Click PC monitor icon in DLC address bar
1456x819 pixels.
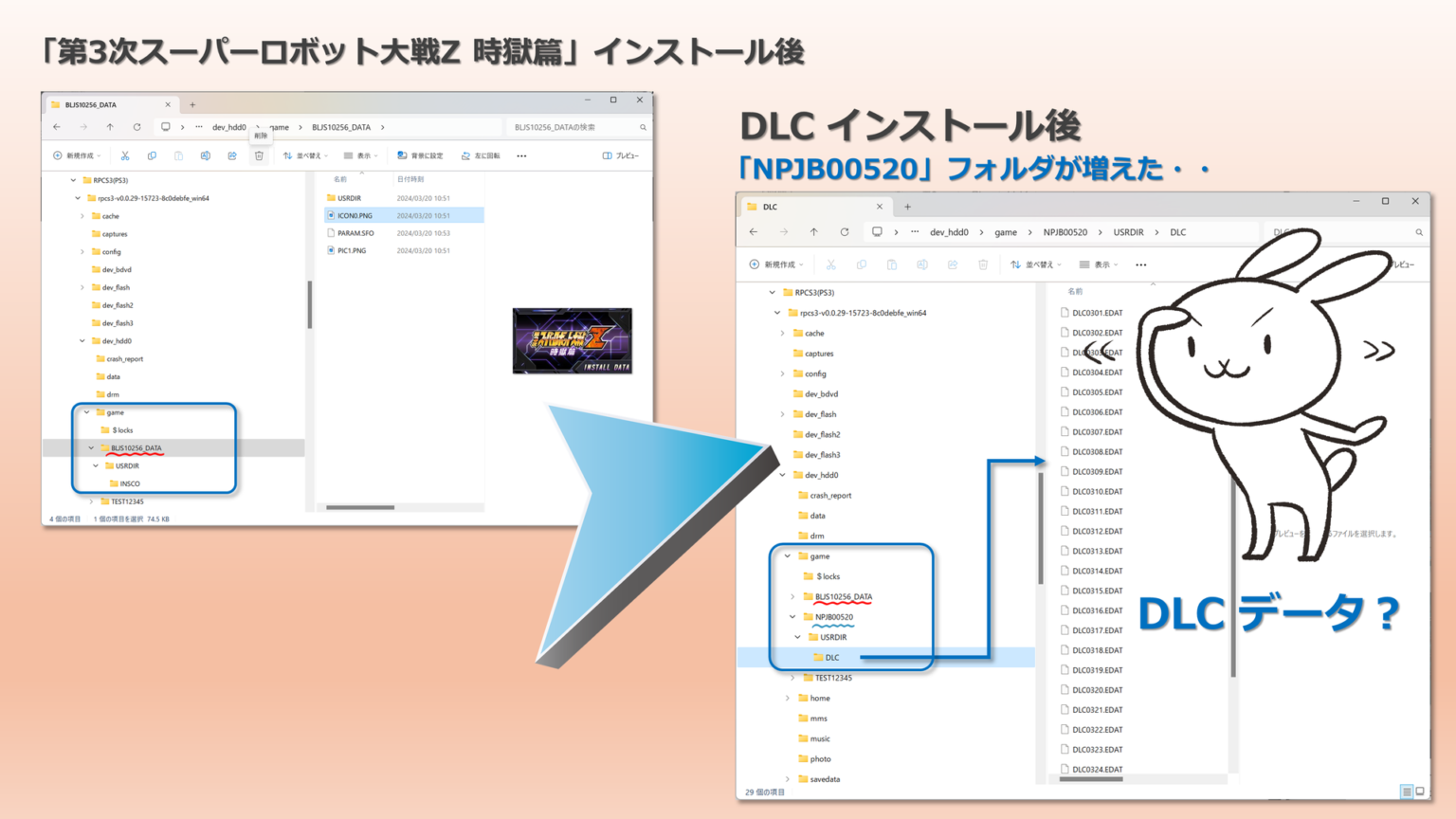coord(877,232)
